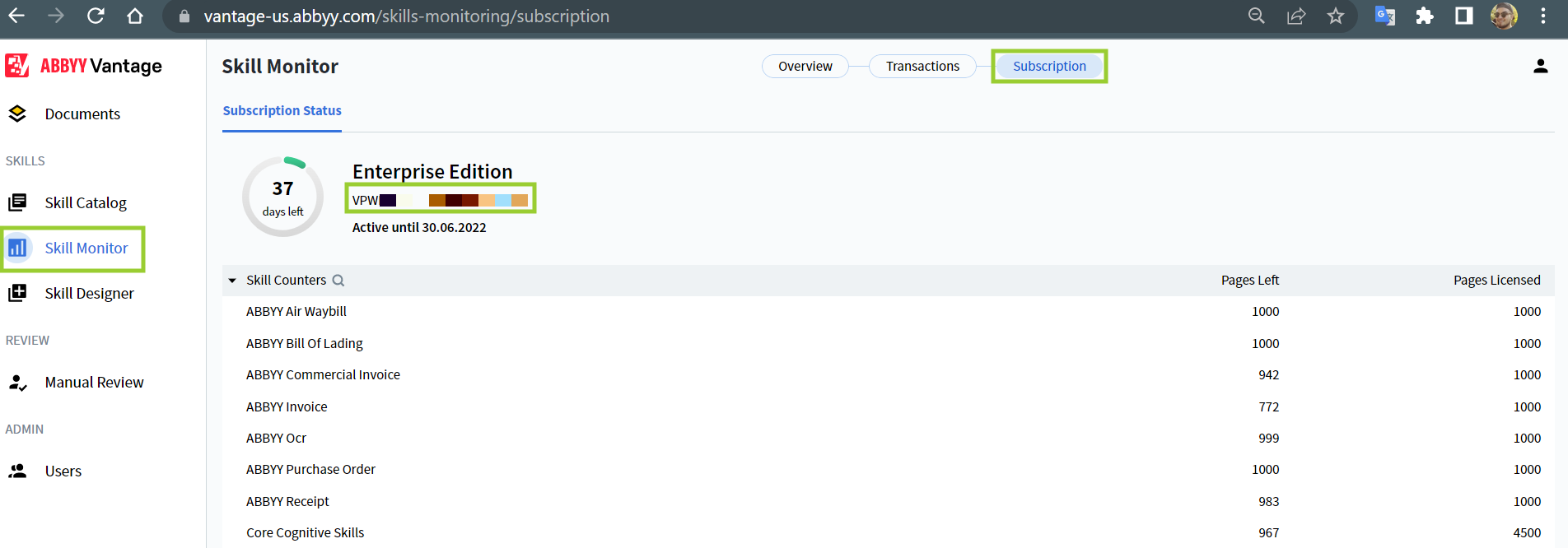Click the Skill Designer plus icon

(x=17, y=293)
